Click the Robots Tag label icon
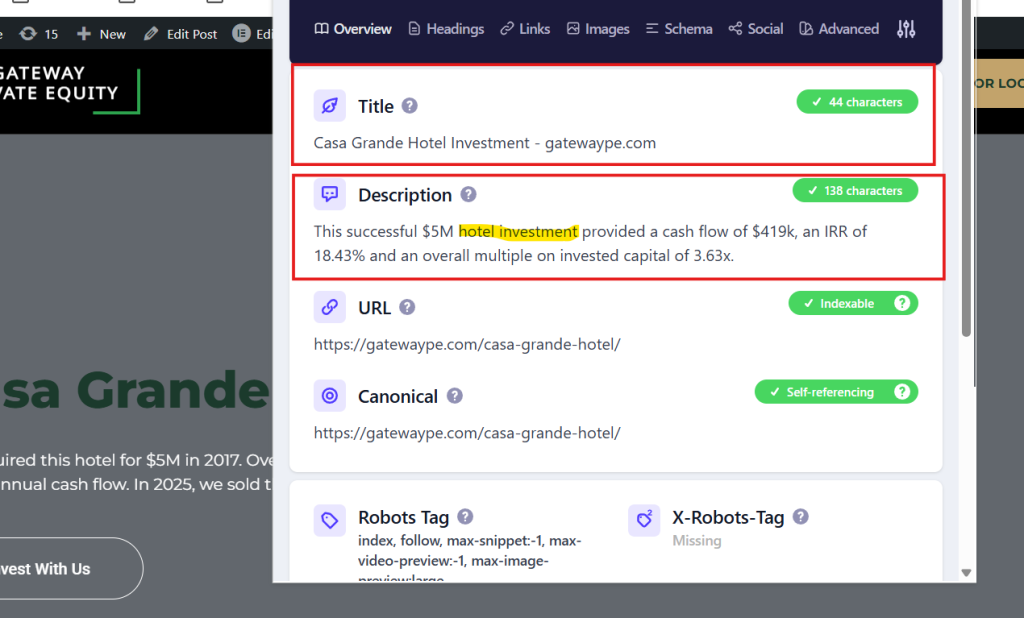This screenshot has width=1024, height=618. tap(330, 521)
